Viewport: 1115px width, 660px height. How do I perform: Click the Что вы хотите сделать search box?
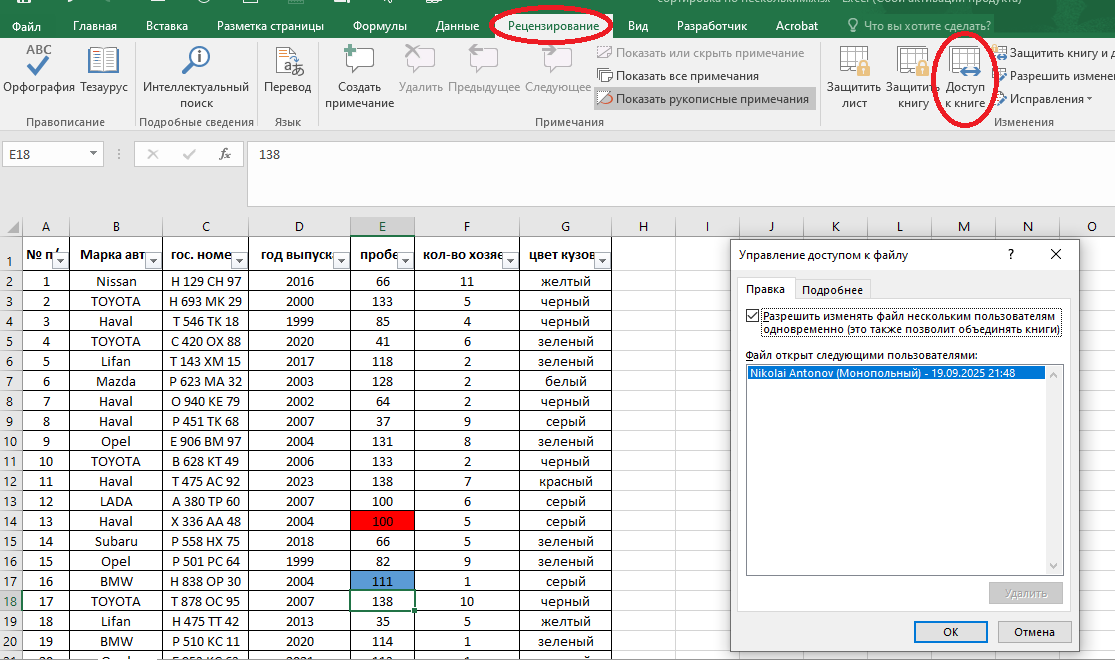919,26
